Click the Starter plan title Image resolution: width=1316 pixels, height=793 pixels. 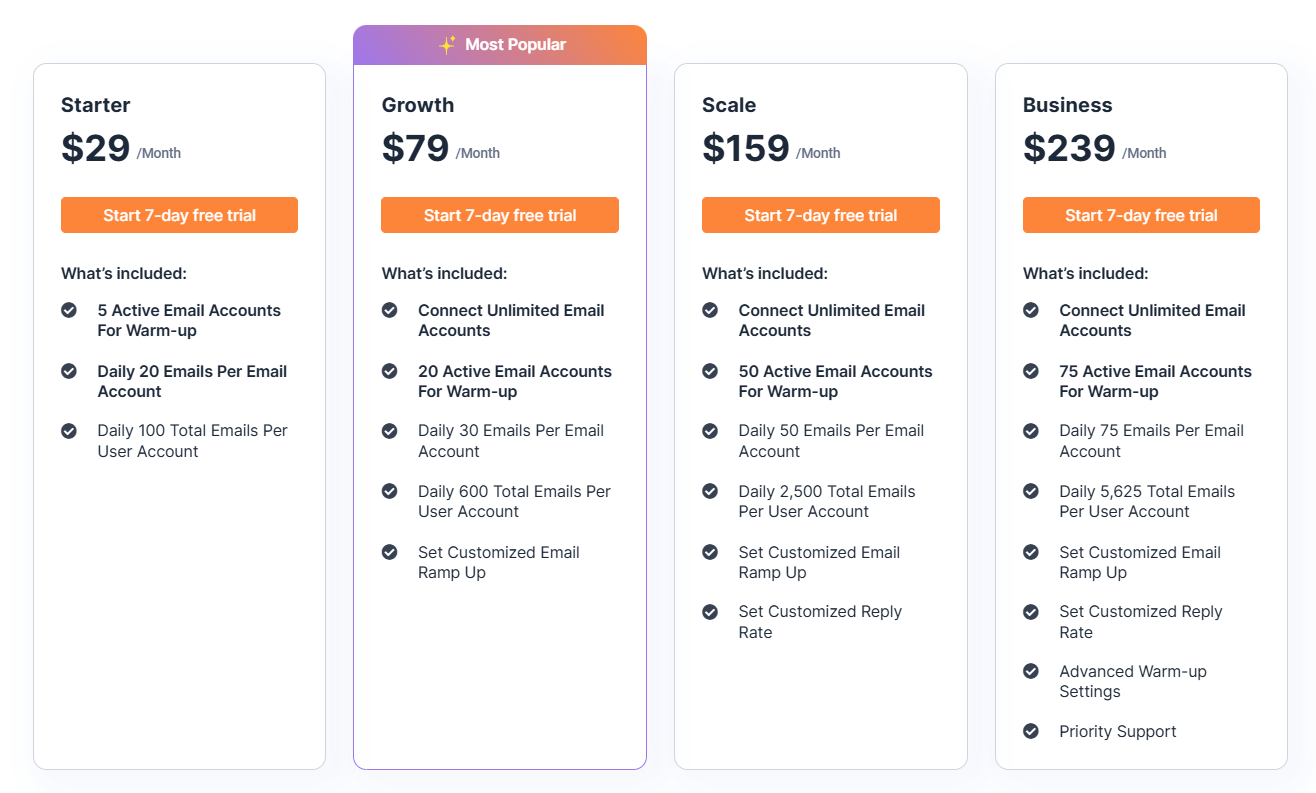pyautogui.click(x=96, y=105)
